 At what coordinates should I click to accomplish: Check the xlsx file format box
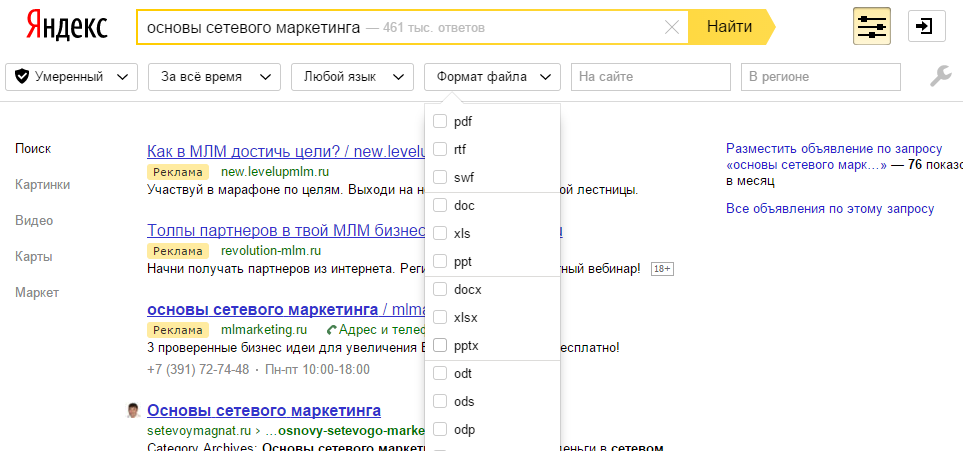440,318
